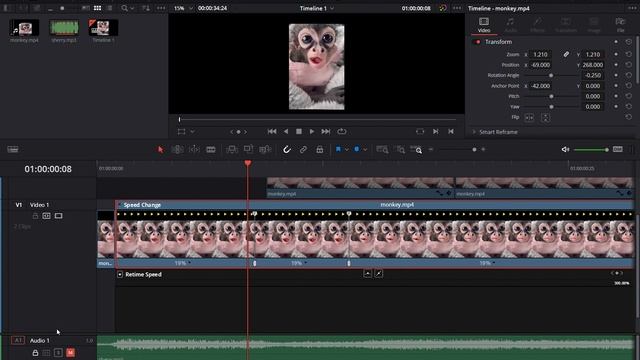Open the viewer zoom percentage dropdown
Image resolution: width=640 pixels, height=360 pixels.
183,8
